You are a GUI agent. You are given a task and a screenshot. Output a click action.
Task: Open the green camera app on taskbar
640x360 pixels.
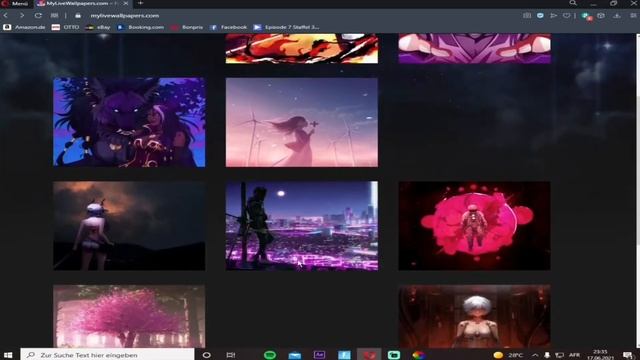394,355
